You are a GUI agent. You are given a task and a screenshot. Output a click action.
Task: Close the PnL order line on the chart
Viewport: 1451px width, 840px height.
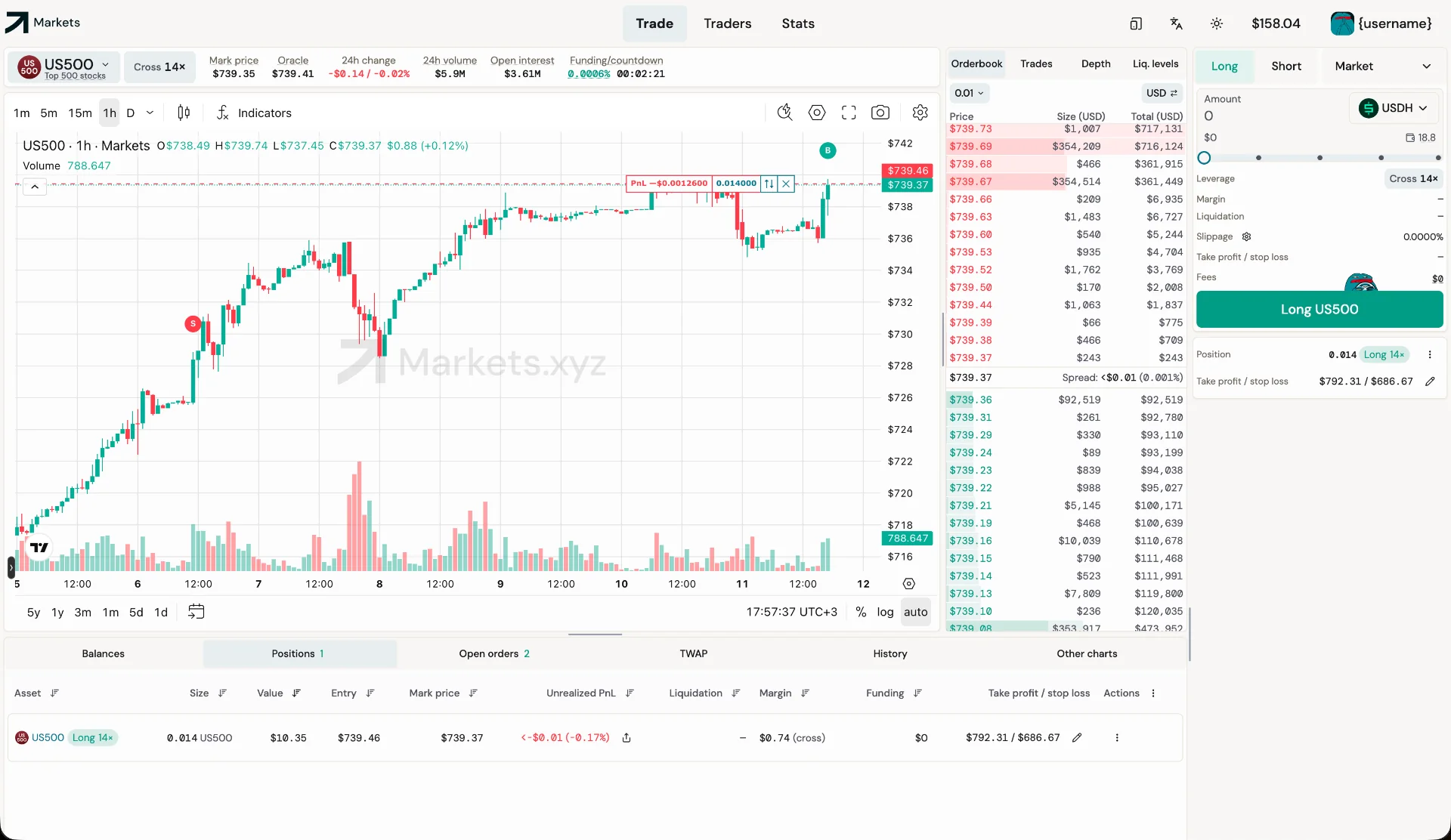point(786,184)
